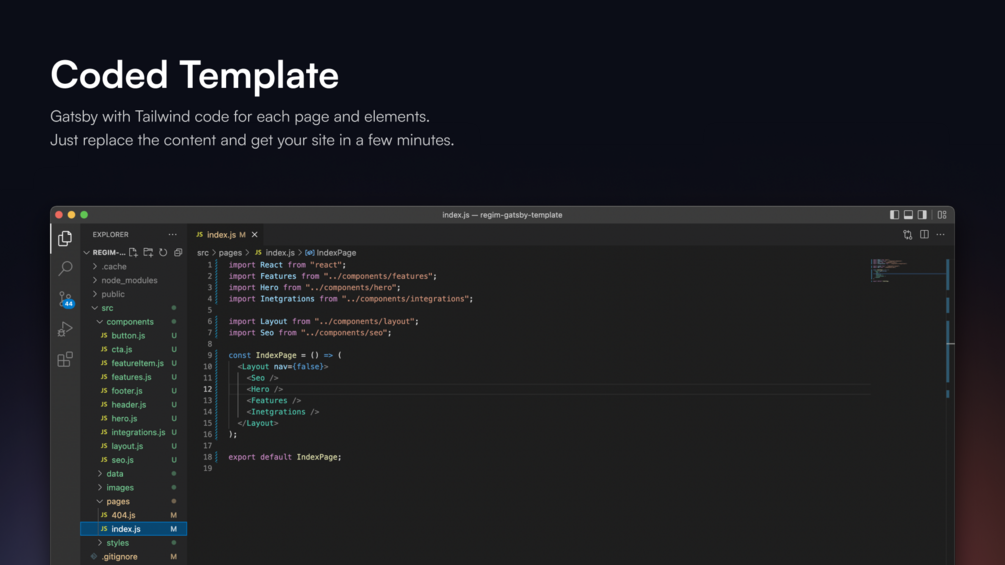Split the editor to the right
Screen dimensions: 1005x565
click(924, 234)
